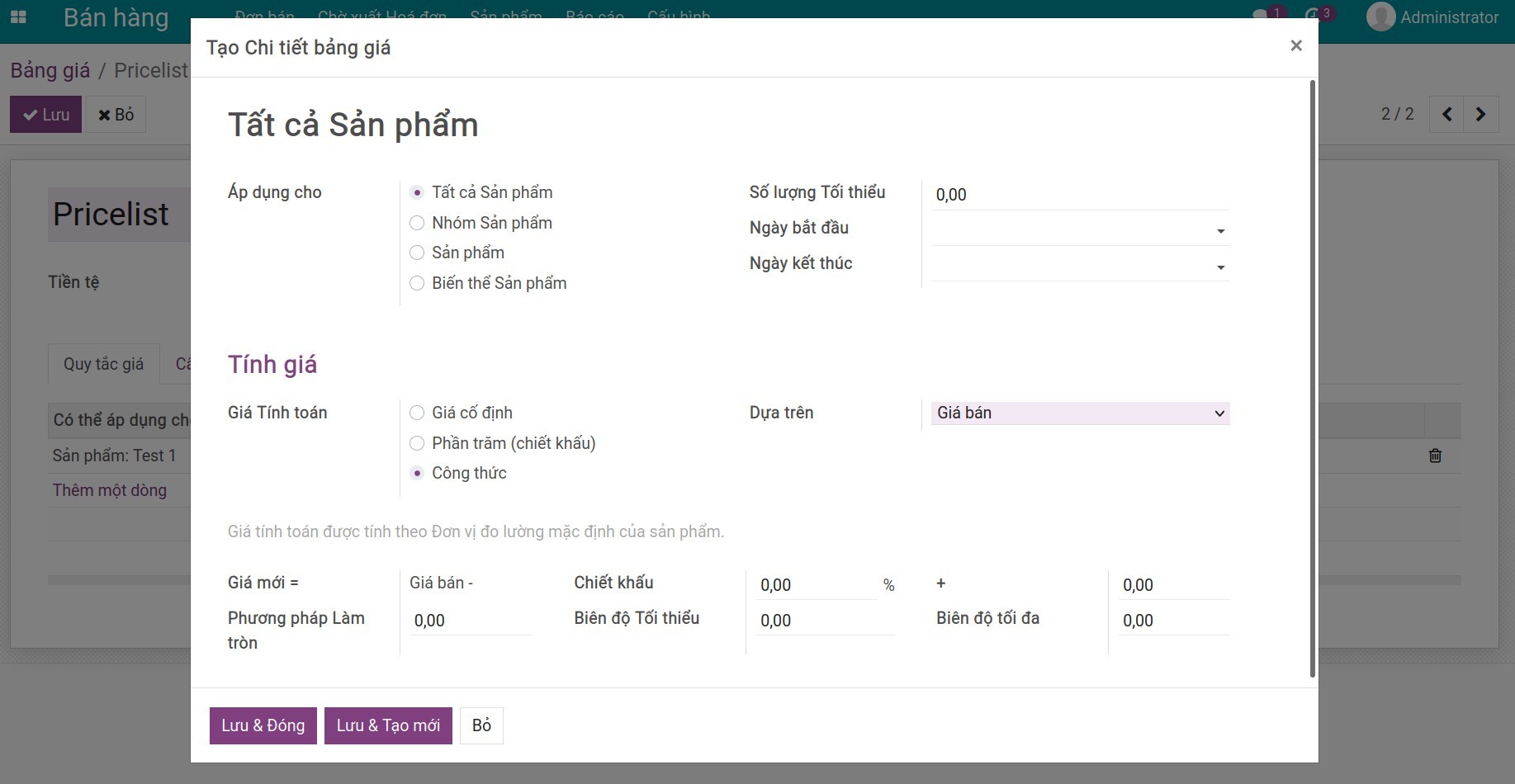Open the Dựa trên Giá bán dropdown
Screen dimensions: 1515x784
1080,413
